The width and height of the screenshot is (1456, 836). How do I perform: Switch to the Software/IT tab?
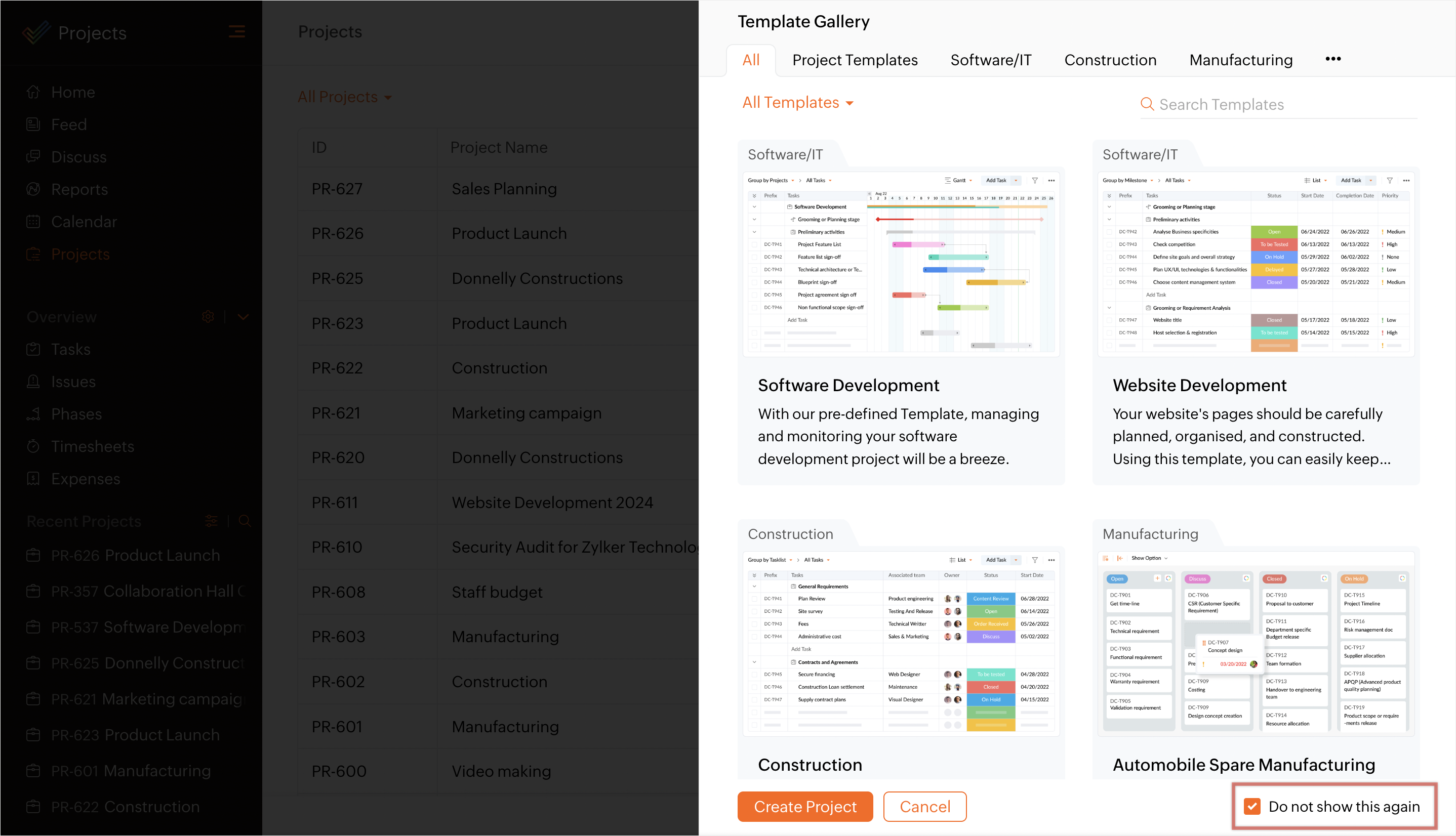[x=991, y=60]
